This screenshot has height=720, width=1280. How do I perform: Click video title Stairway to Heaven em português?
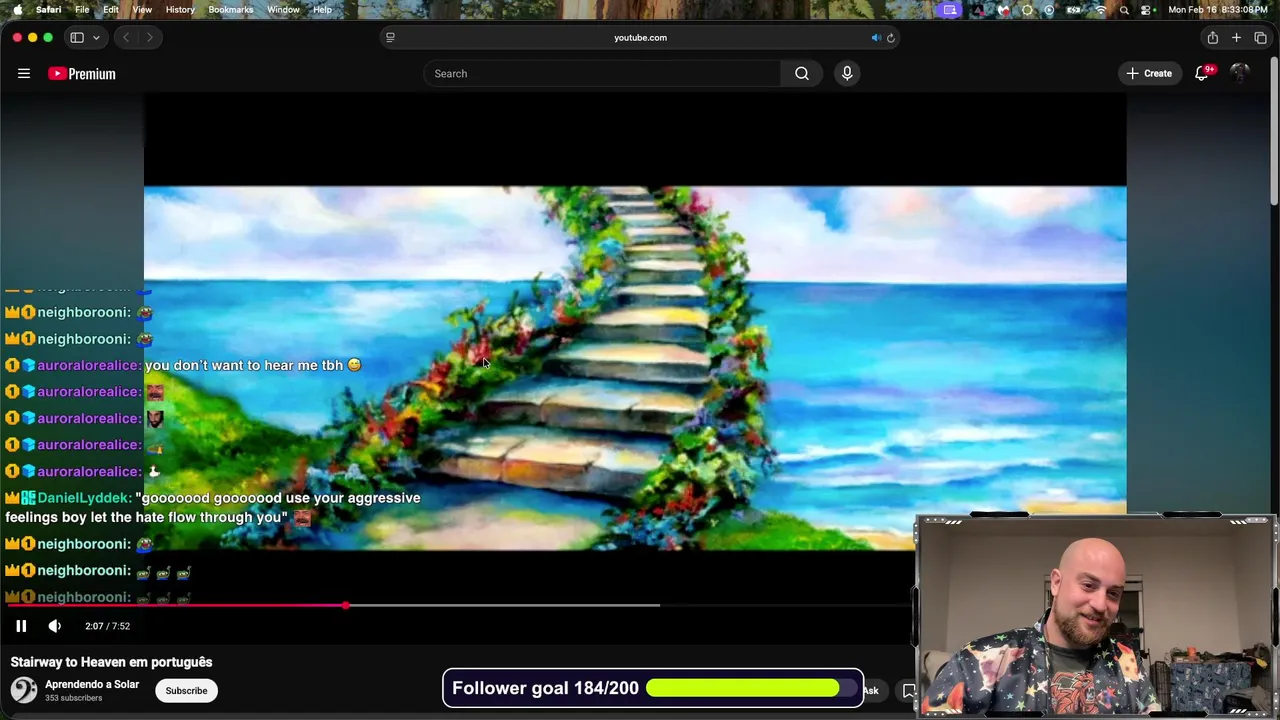[111, 662]
